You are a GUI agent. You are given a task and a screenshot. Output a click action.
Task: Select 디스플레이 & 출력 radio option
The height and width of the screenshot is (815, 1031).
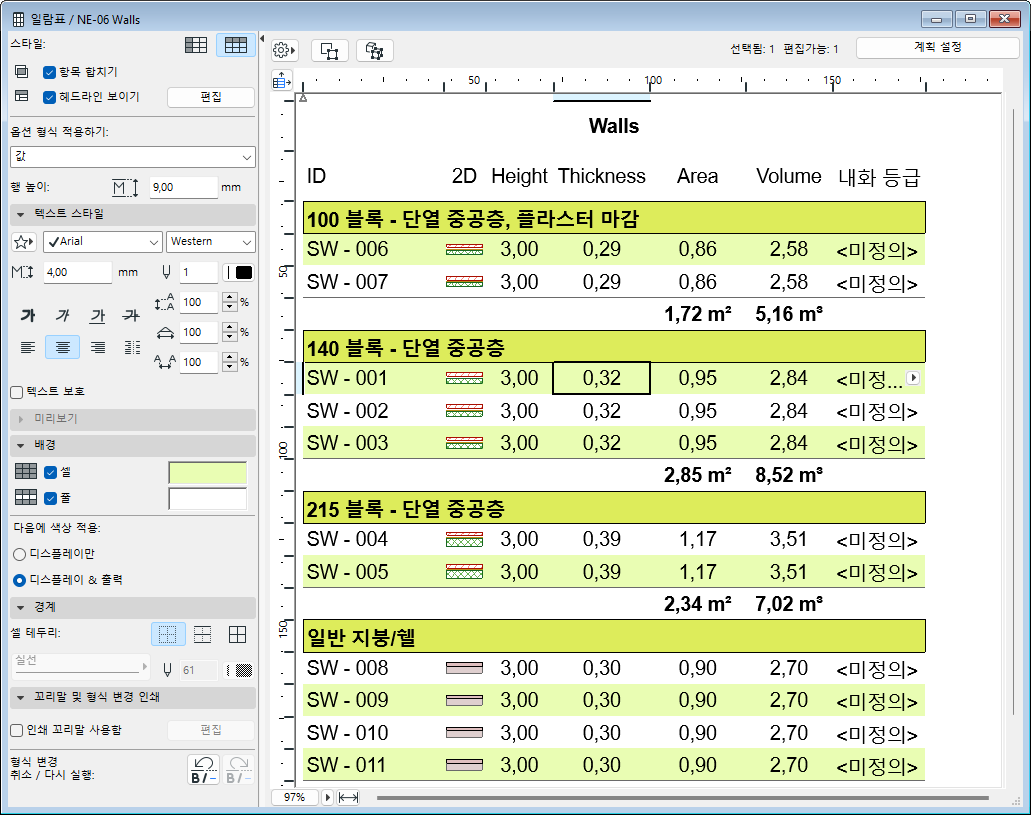point(19,580)
